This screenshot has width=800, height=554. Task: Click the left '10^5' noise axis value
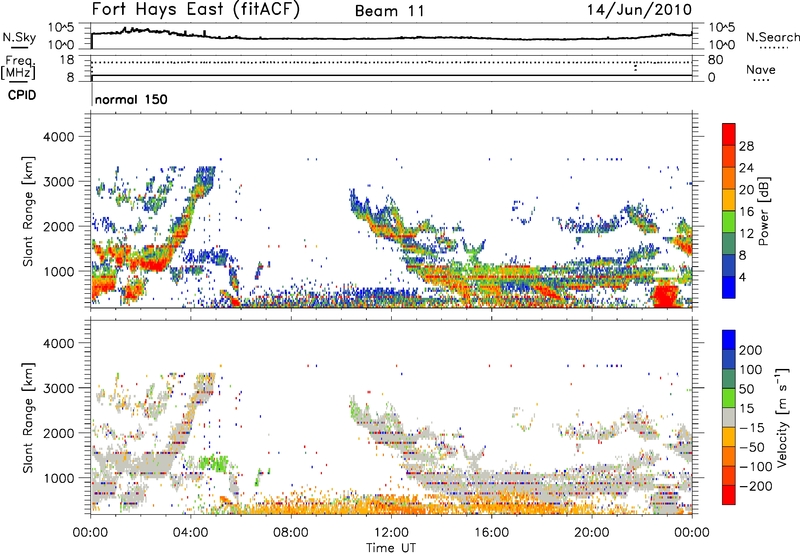(61, 27)
